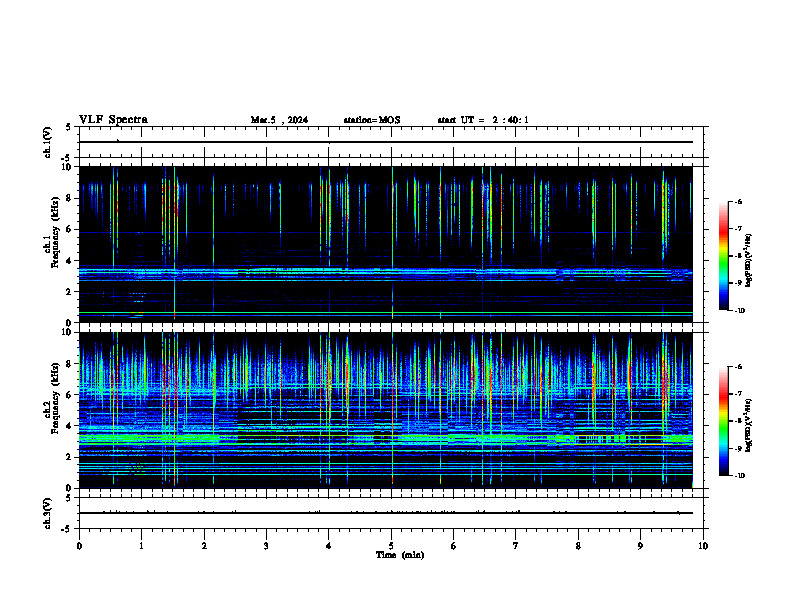Click the "6" time axis tick label
Image resolution: width=792 pixels, height=612 pixels.
454,546
